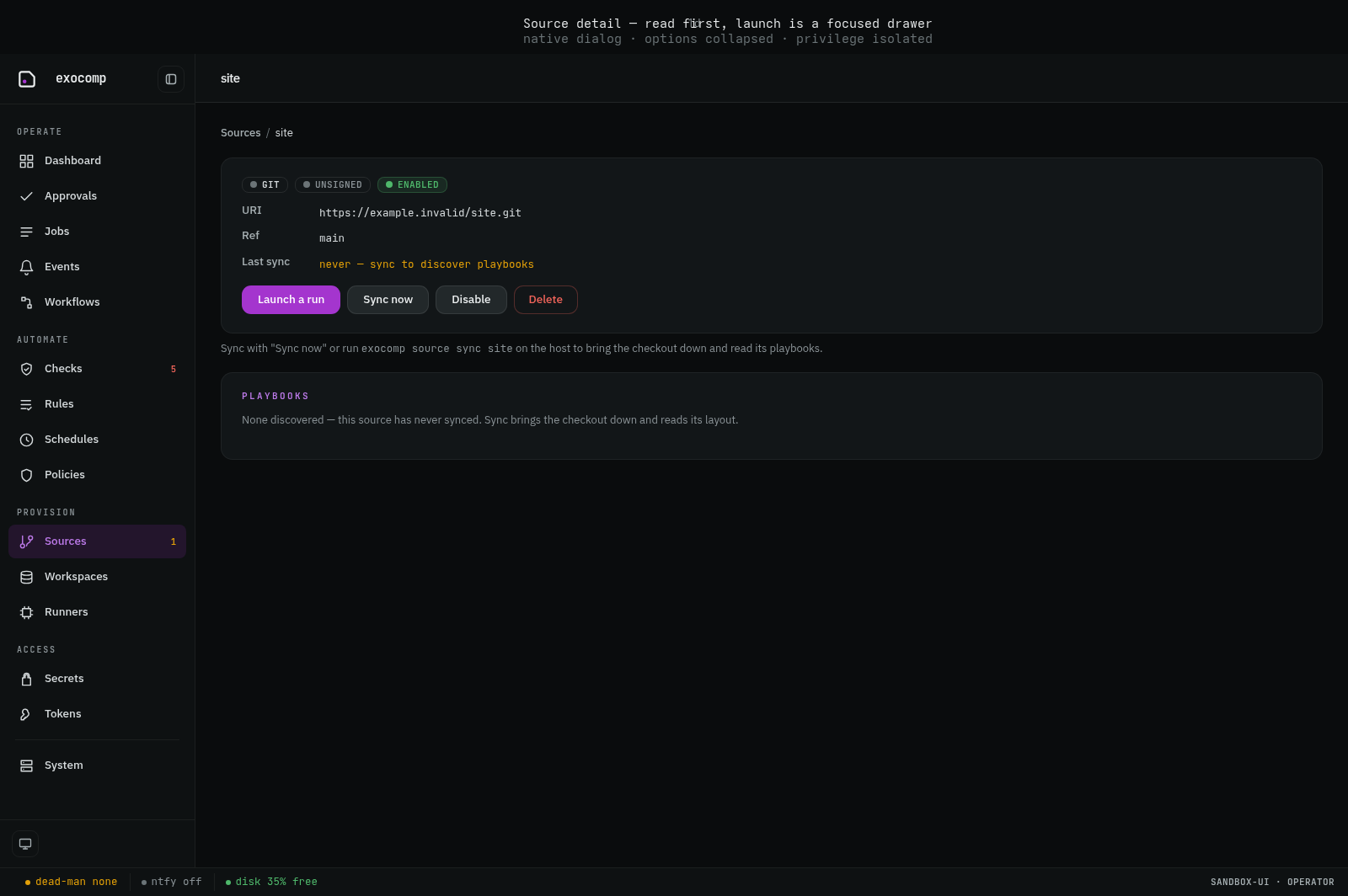Click the disk 35% free status entry

click(x=271, y=883)
